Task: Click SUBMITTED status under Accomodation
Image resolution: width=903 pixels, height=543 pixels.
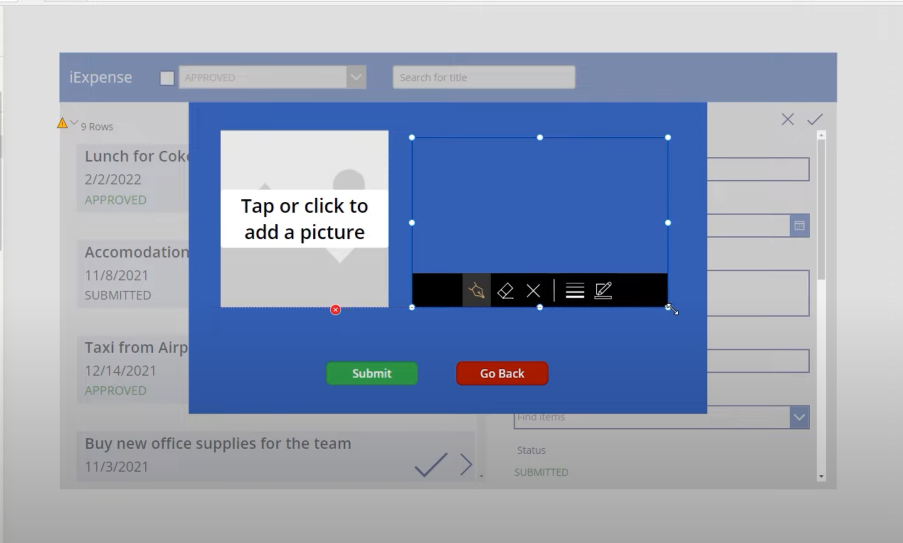Action: (x=118, y=295)
